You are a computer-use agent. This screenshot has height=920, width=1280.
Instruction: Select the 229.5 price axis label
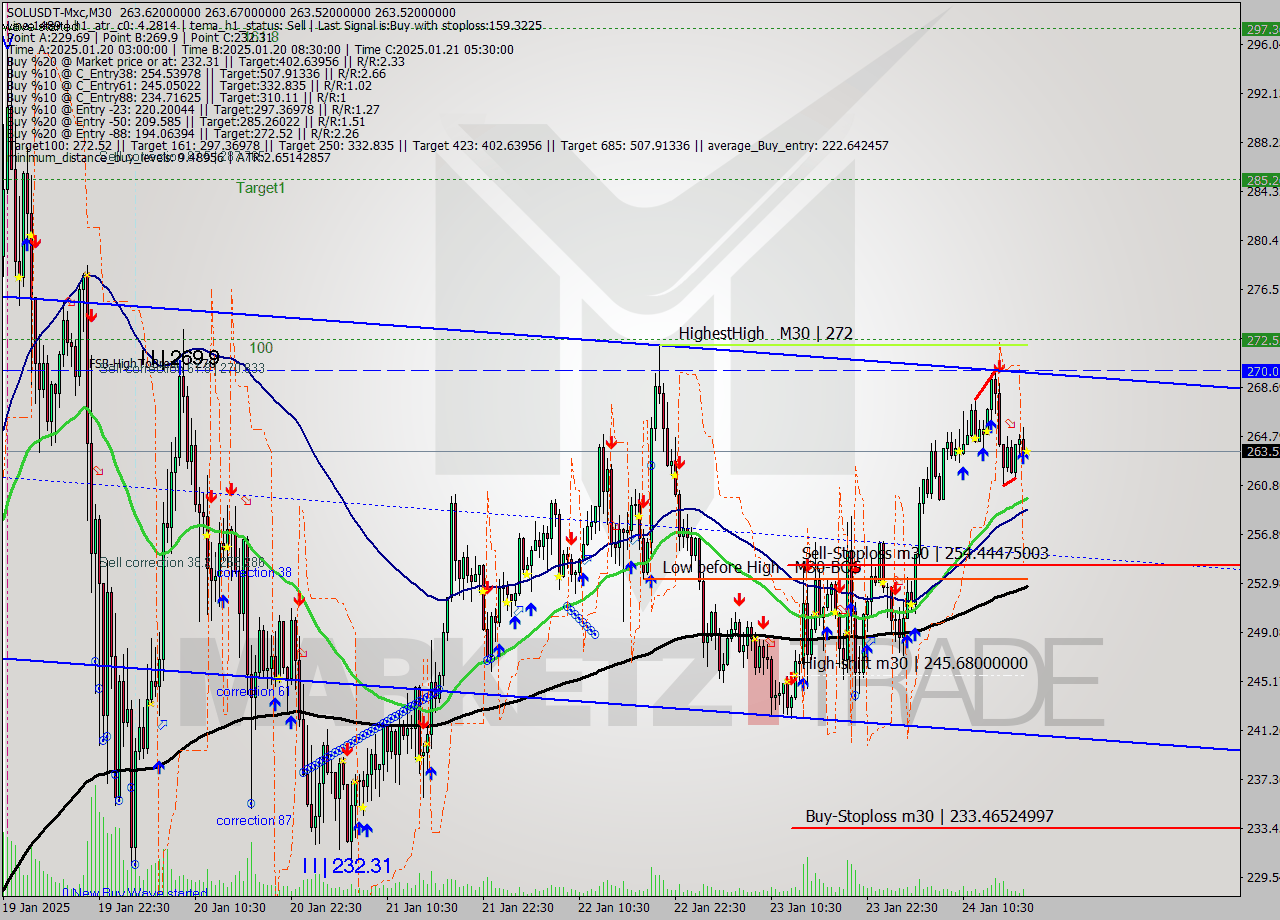1262,877
